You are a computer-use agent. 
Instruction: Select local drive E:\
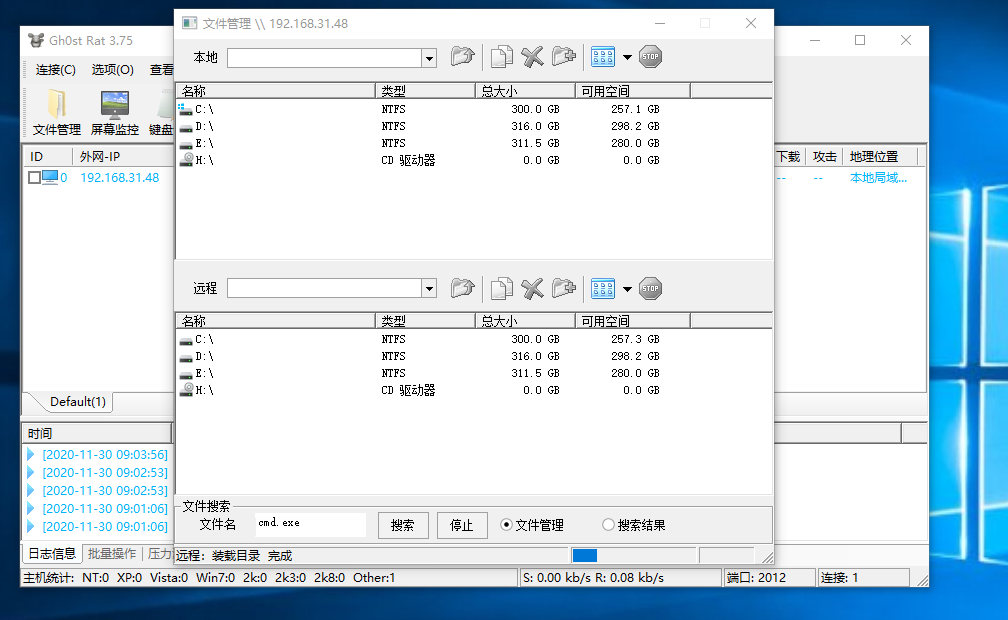tap(204, 143)
